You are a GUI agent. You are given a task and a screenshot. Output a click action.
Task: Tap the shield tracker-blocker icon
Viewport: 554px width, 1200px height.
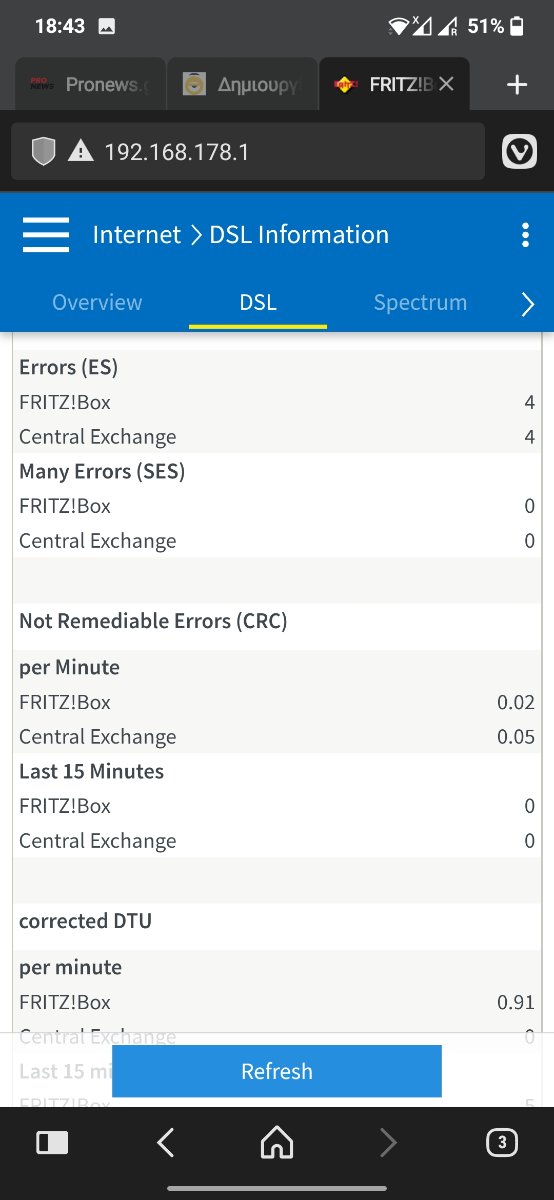point(43,152)
